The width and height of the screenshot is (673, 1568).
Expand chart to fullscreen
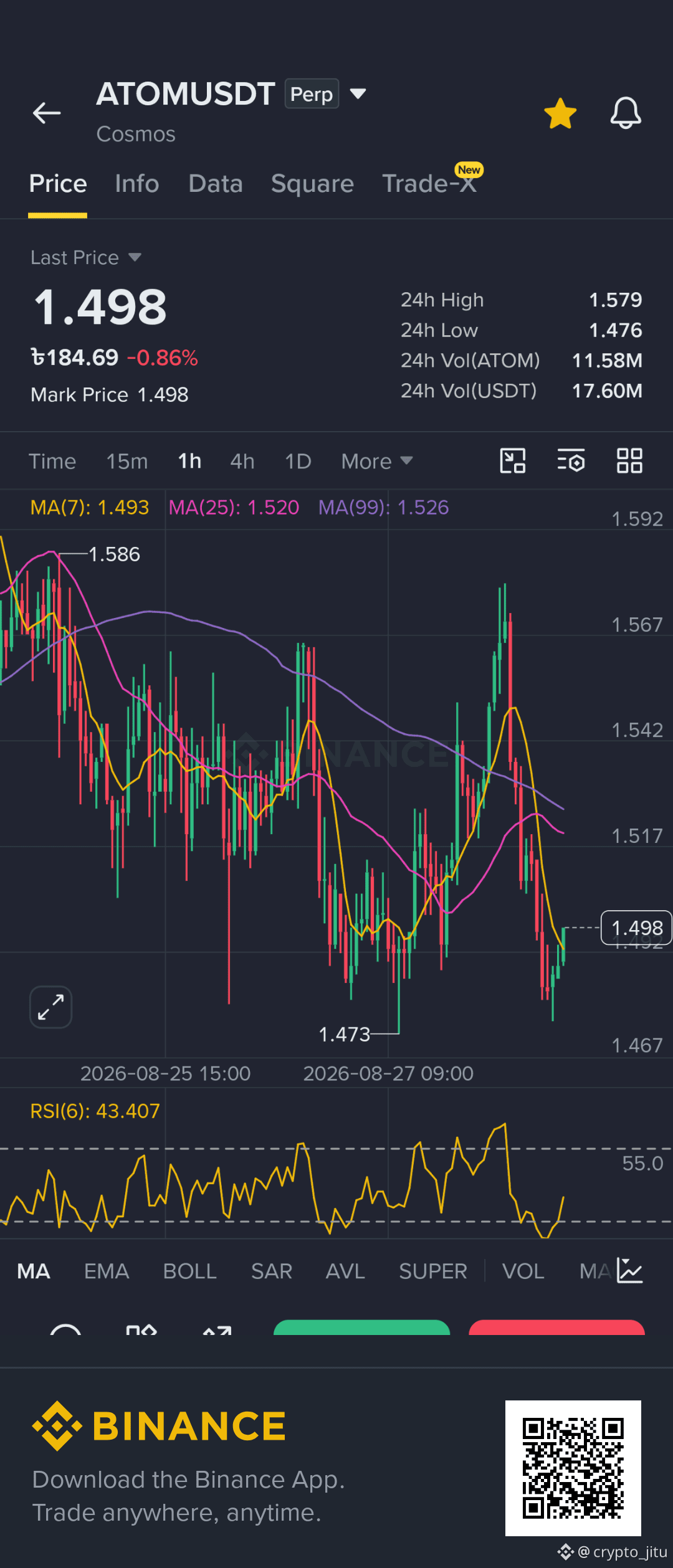pyautogui.click(x=50, y=1007)
